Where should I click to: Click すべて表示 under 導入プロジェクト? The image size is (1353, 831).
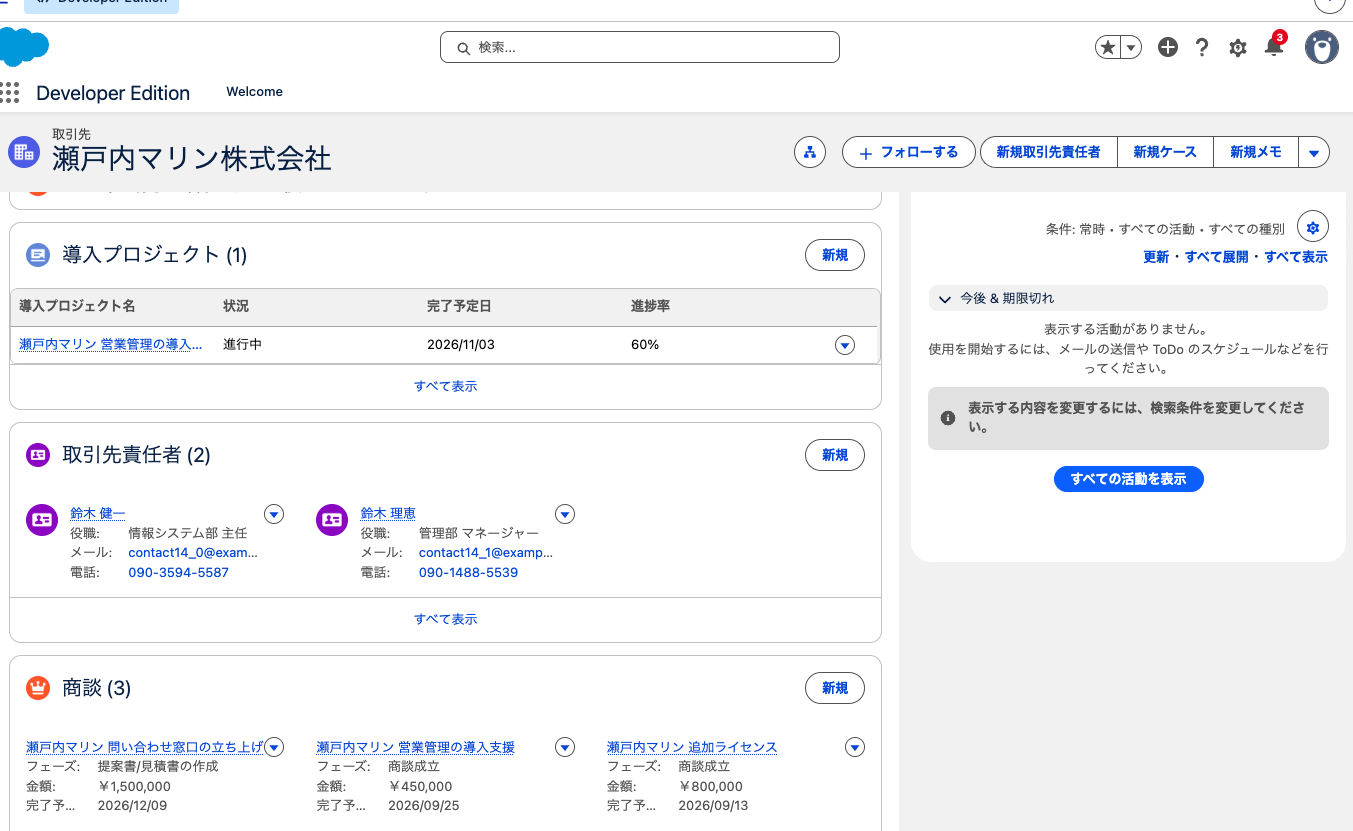pos(446,386)
